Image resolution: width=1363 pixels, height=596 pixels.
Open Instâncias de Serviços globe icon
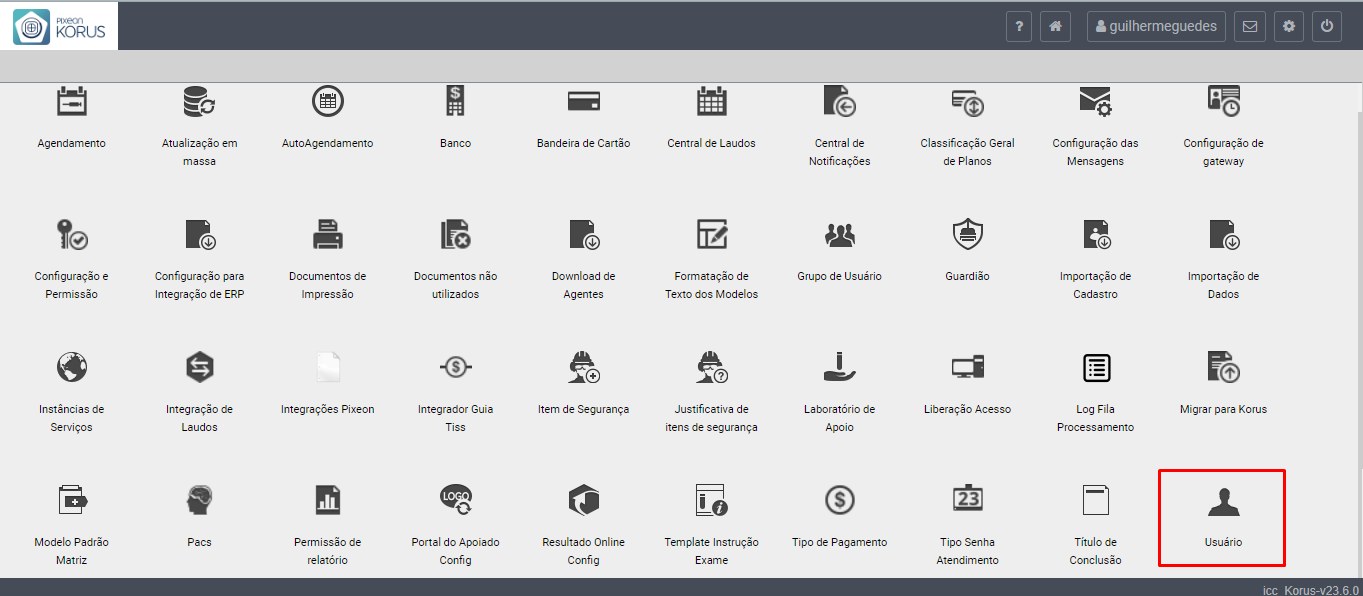pyautogui.click(x=72, y=367)
